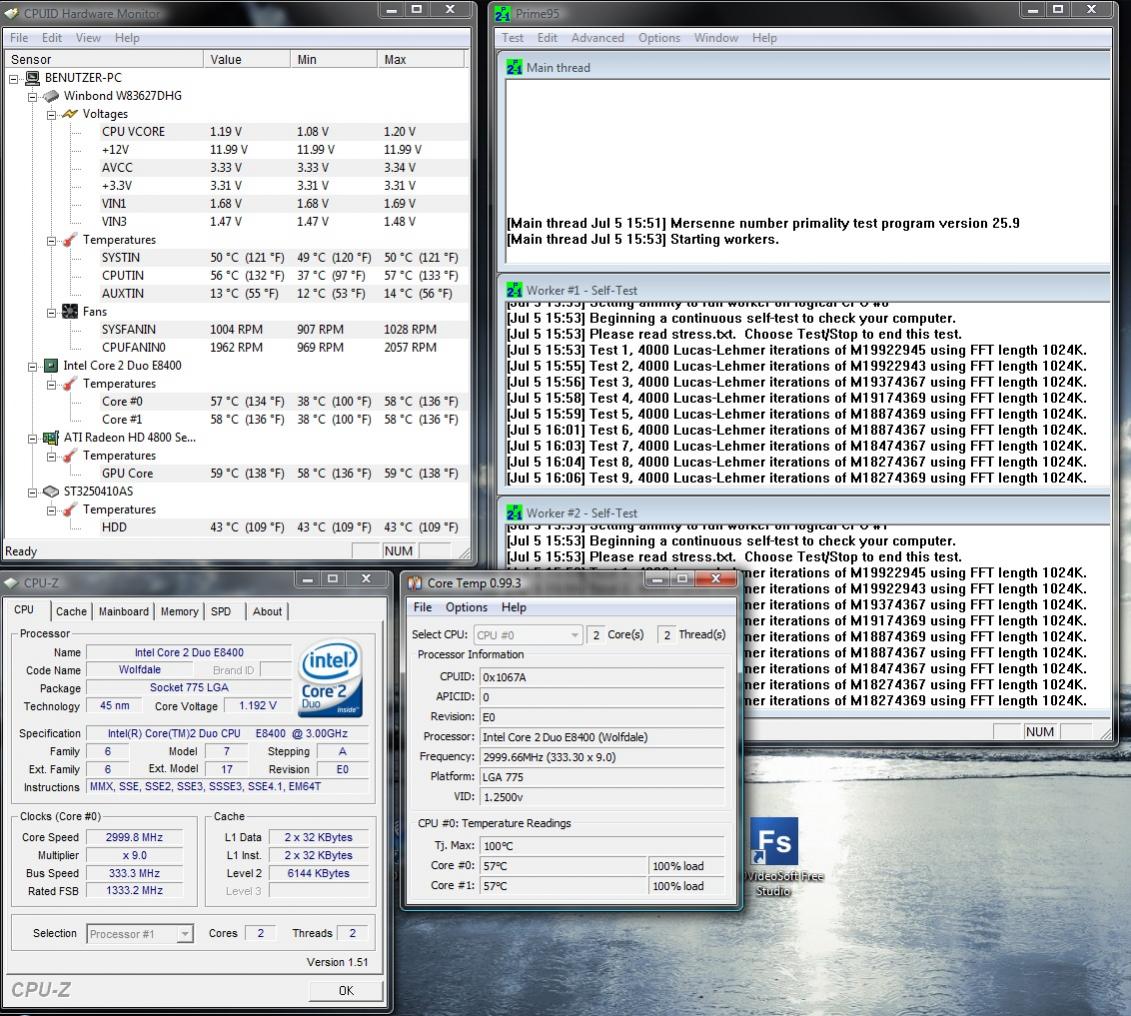This screenshot has height=1016, width=1131.
Task: Open Core Temp Options menu
Action: point(466,607)
